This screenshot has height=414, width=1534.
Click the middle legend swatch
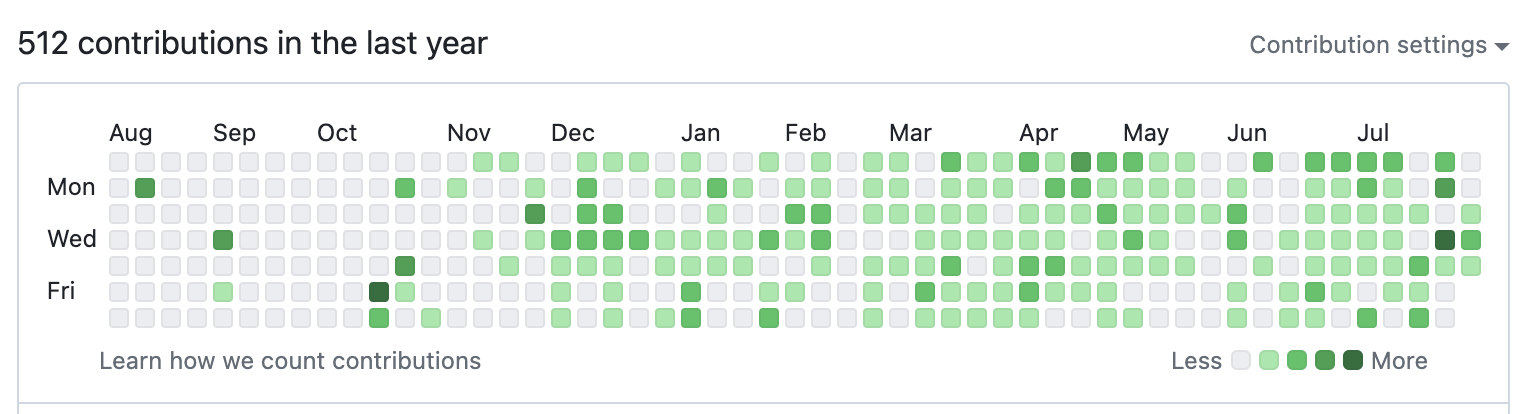coord(1297,361)
